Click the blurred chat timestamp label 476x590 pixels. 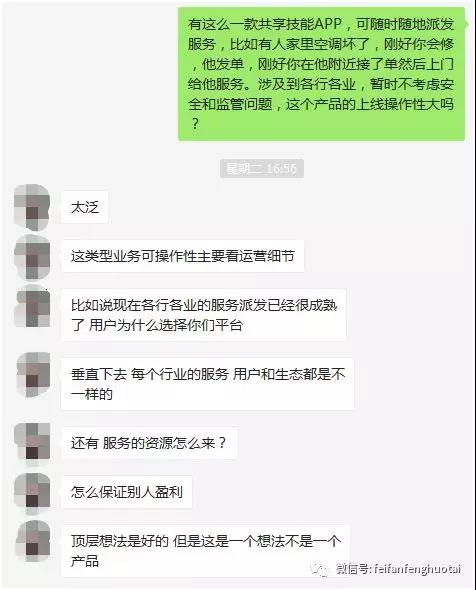click(262, 168)
